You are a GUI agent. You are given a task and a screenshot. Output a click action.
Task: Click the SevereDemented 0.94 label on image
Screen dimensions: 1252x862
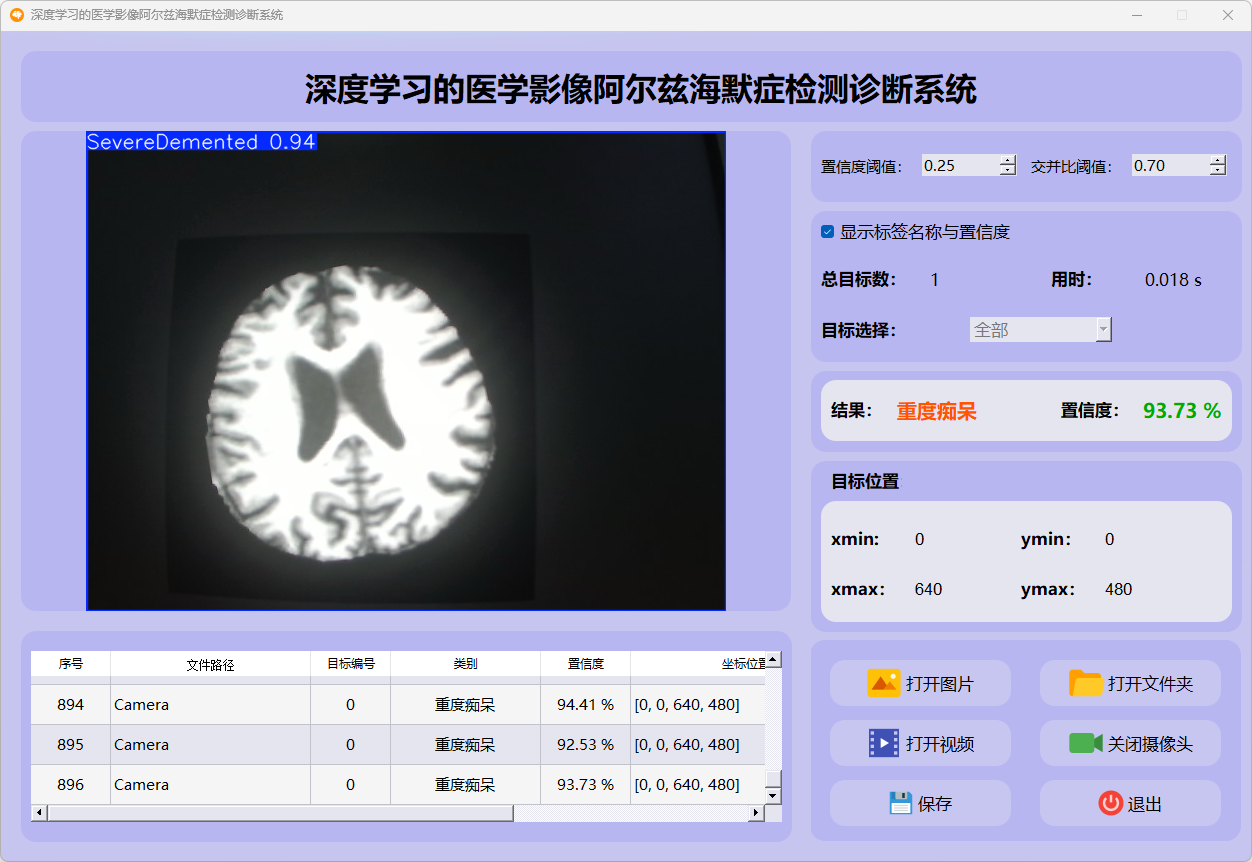click(x=202, y=142)
